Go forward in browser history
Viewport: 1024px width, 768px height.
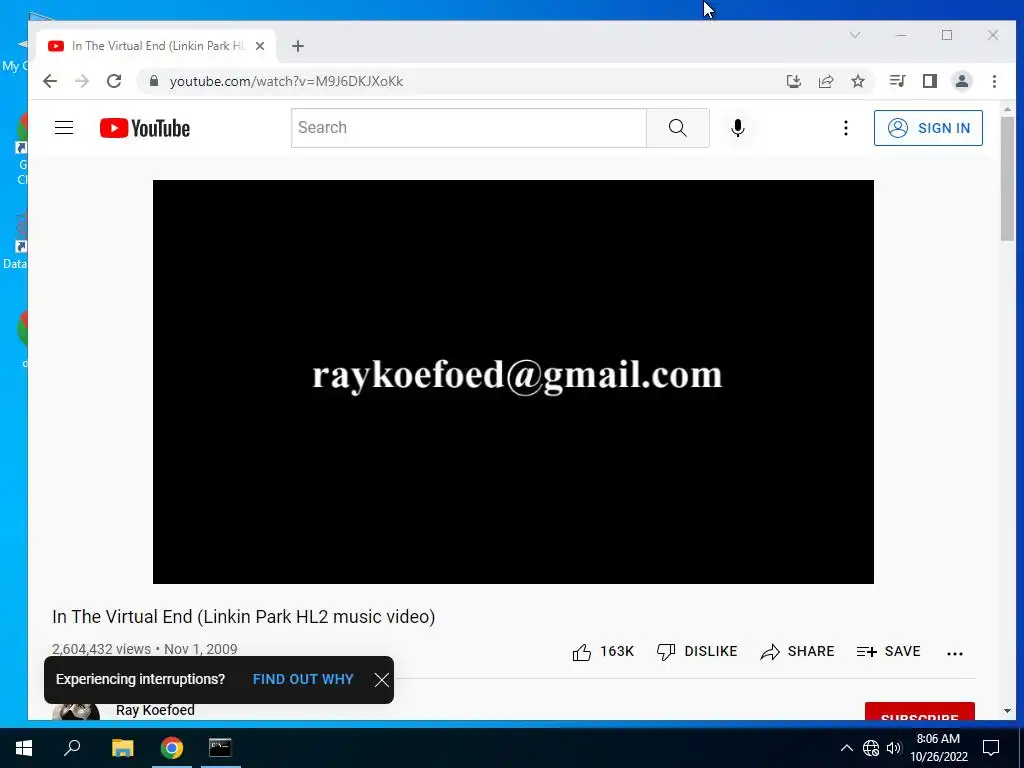click(x=82, y=81)
